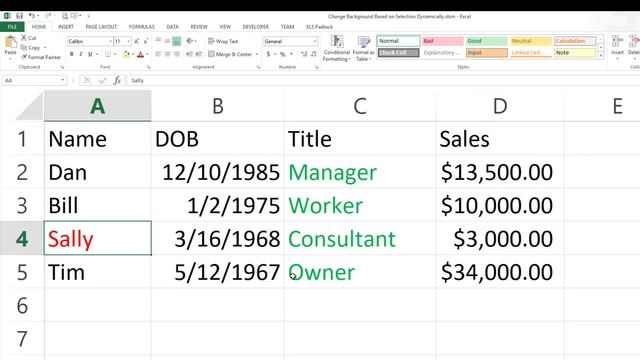Toggle Italic formatting
Screen dimensions: 640x360
point(81,54)
